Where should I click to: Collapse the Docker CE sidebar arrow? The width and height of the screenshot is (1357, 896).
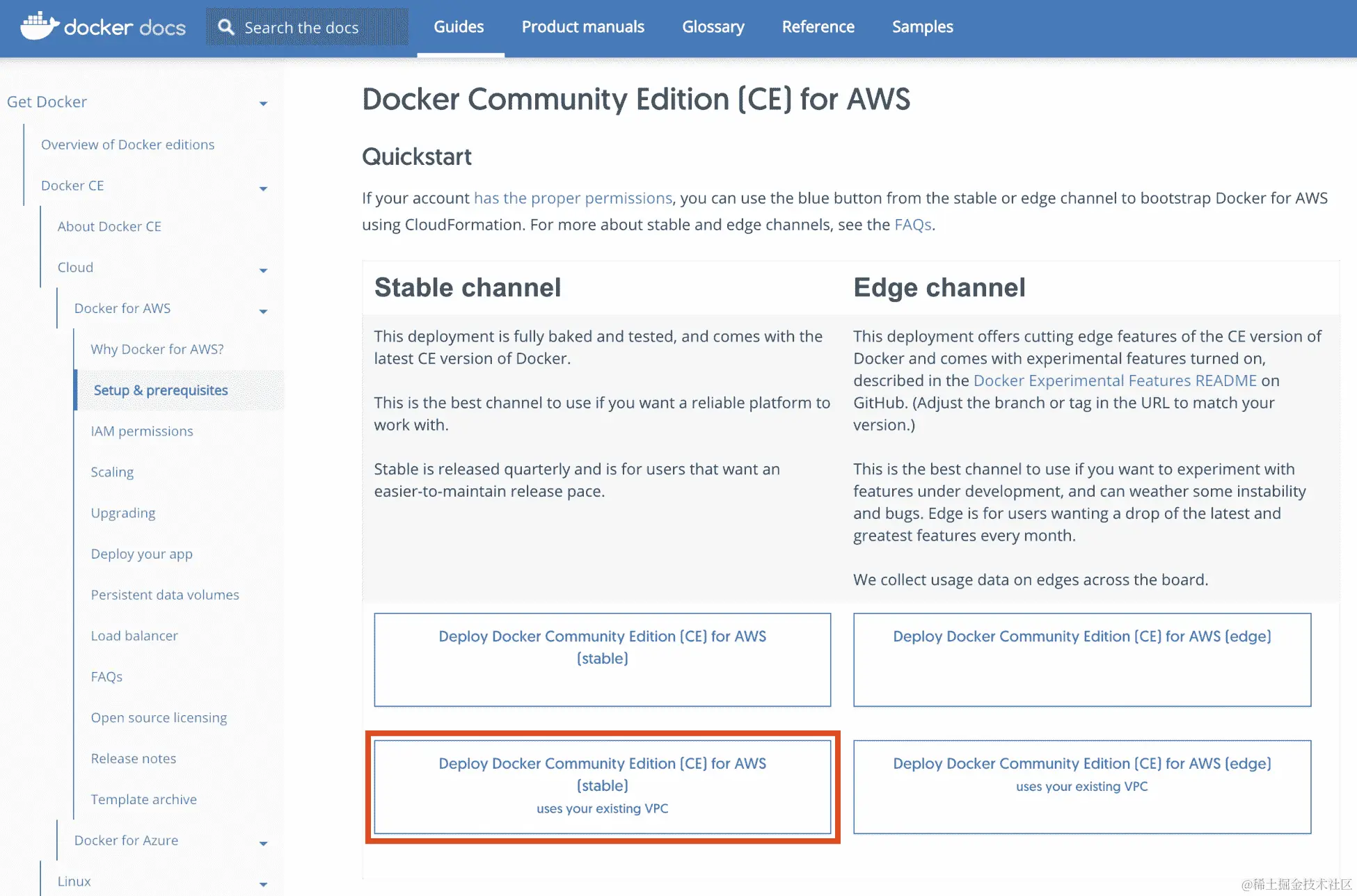263,189
